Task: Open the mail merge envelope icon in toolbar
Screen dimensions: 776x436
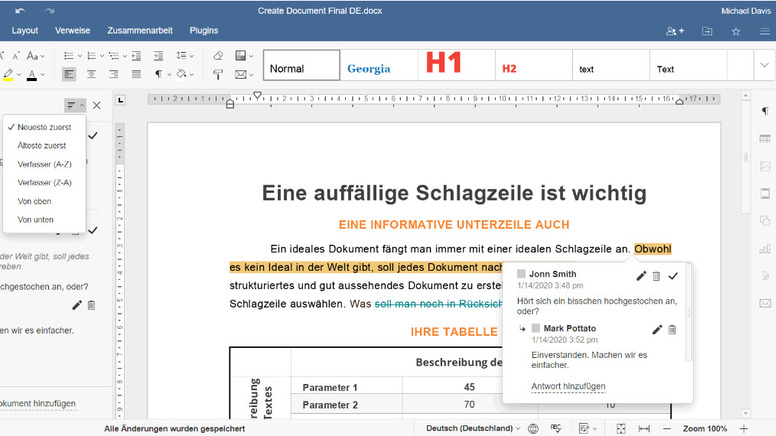Action: click(x=243, y=75)
